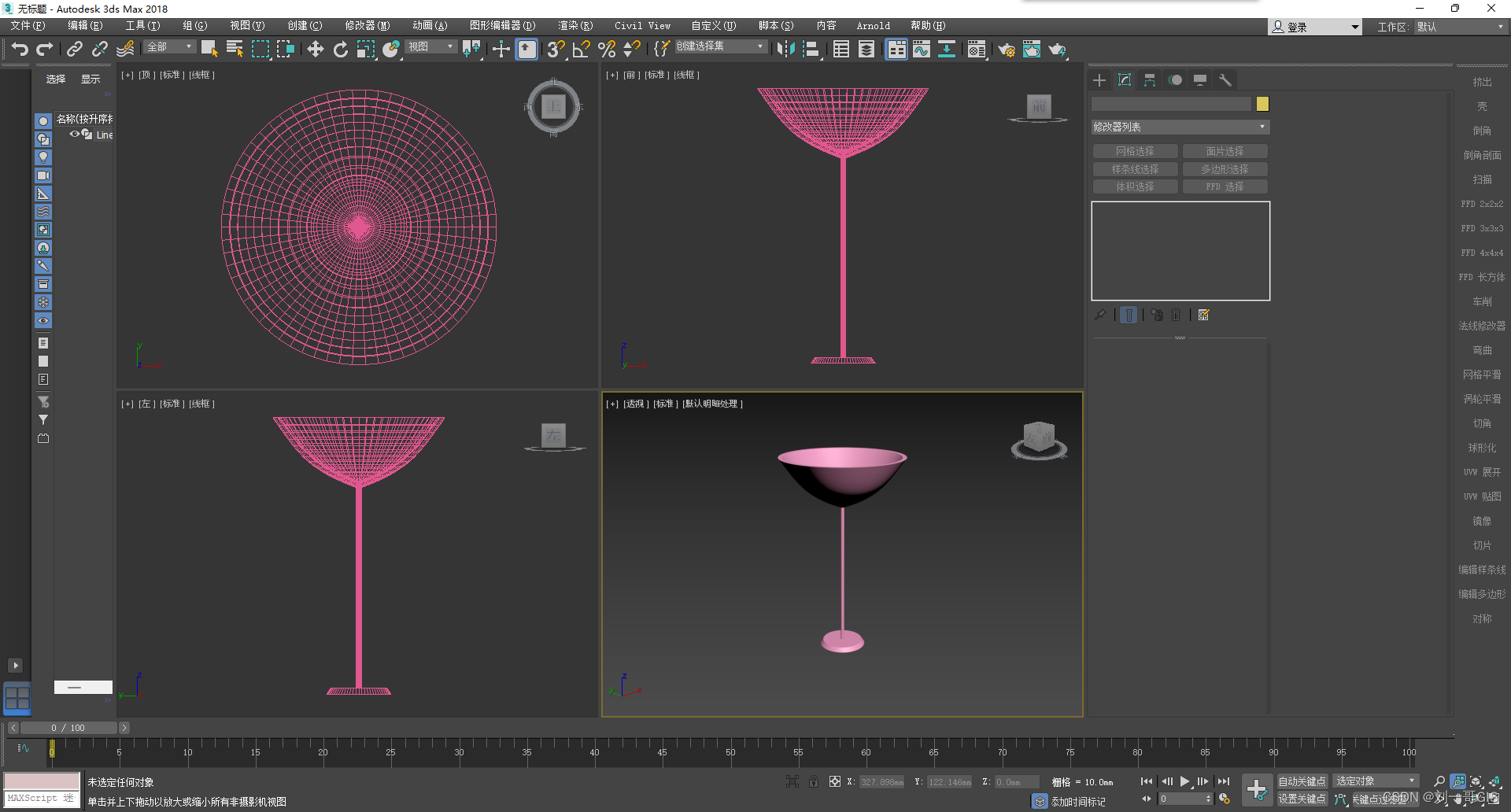This screenshot has width=1511, height=812.
Task: Activate the Select Object tool
Action: click(209, 50)
